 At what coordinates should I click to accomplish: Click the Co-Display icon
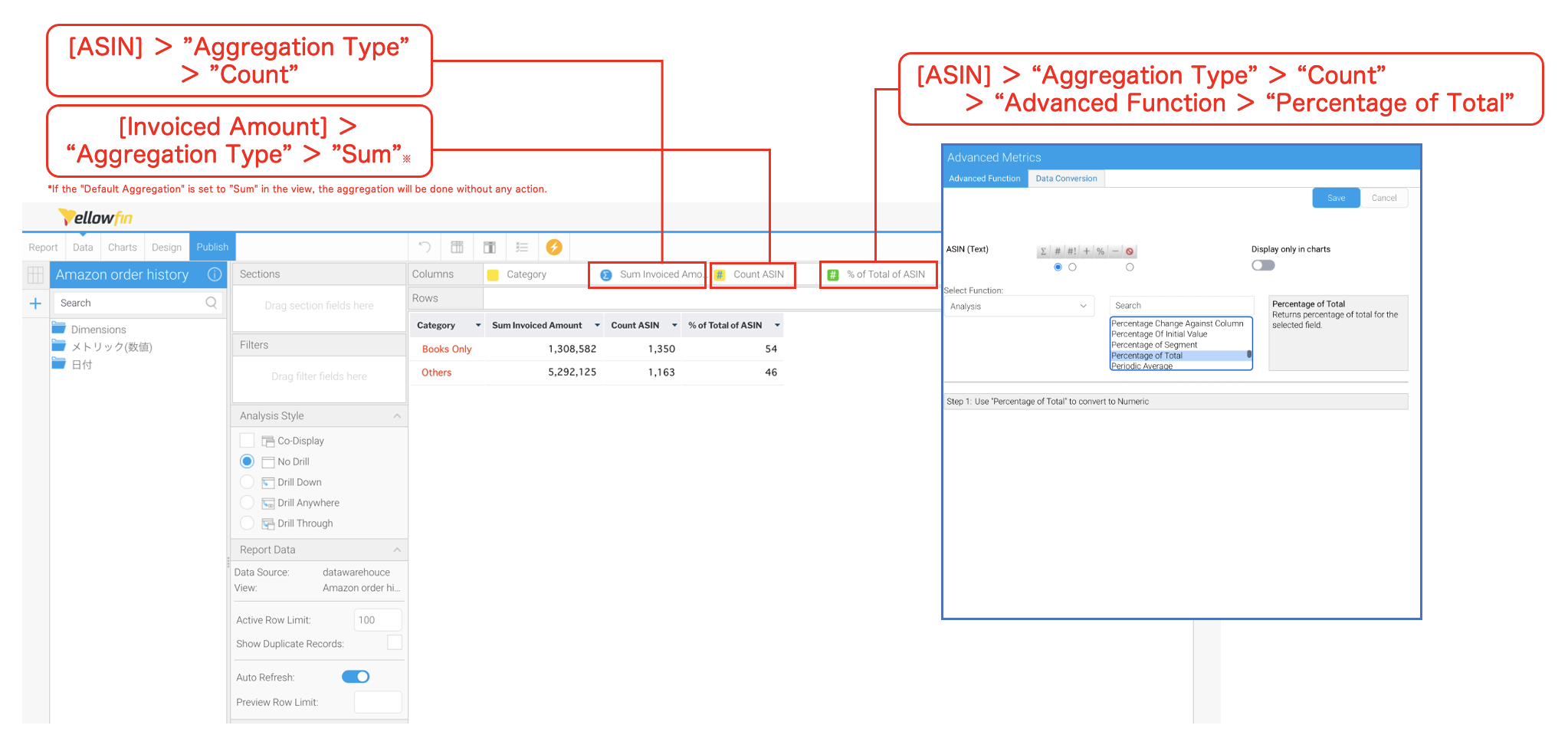pyautogui.click(x=268, y=441)
